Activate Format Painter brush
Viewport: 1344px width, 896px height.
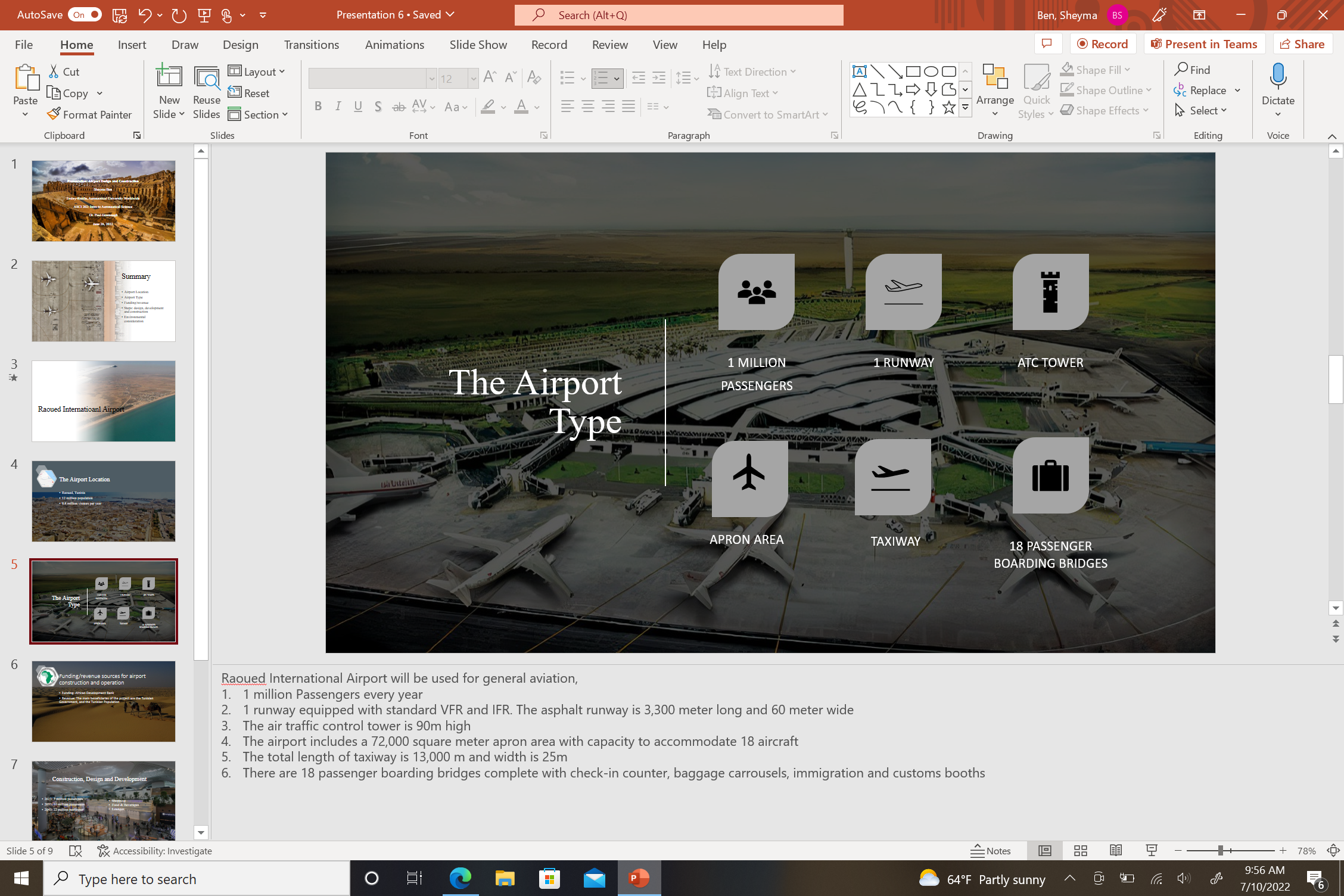90,114
